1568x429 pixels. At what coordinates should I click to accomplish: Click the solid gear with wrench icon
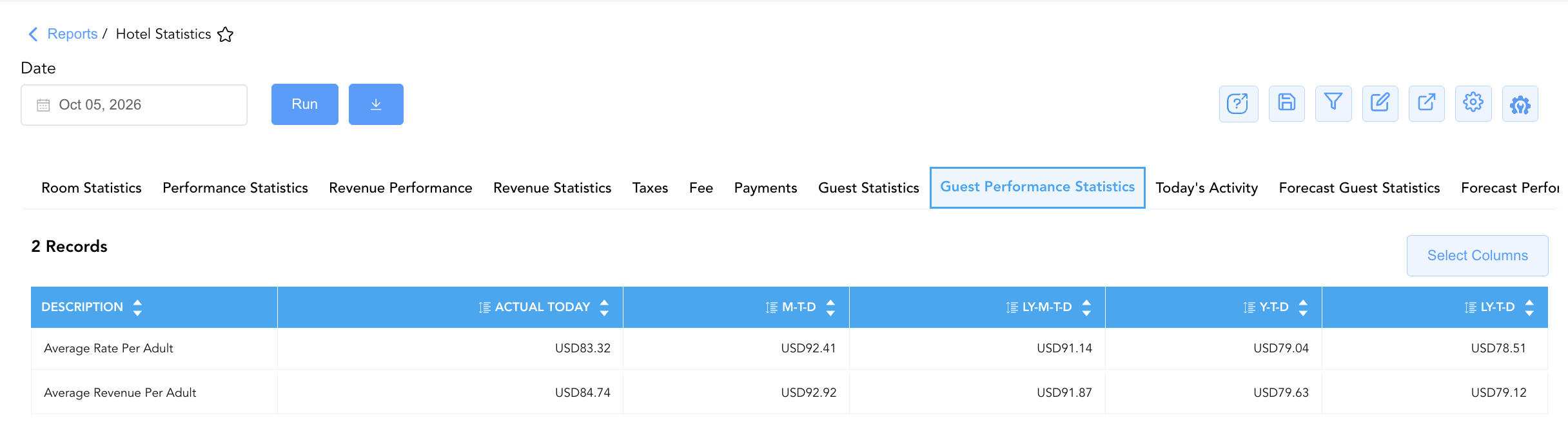coord(1520,104)
